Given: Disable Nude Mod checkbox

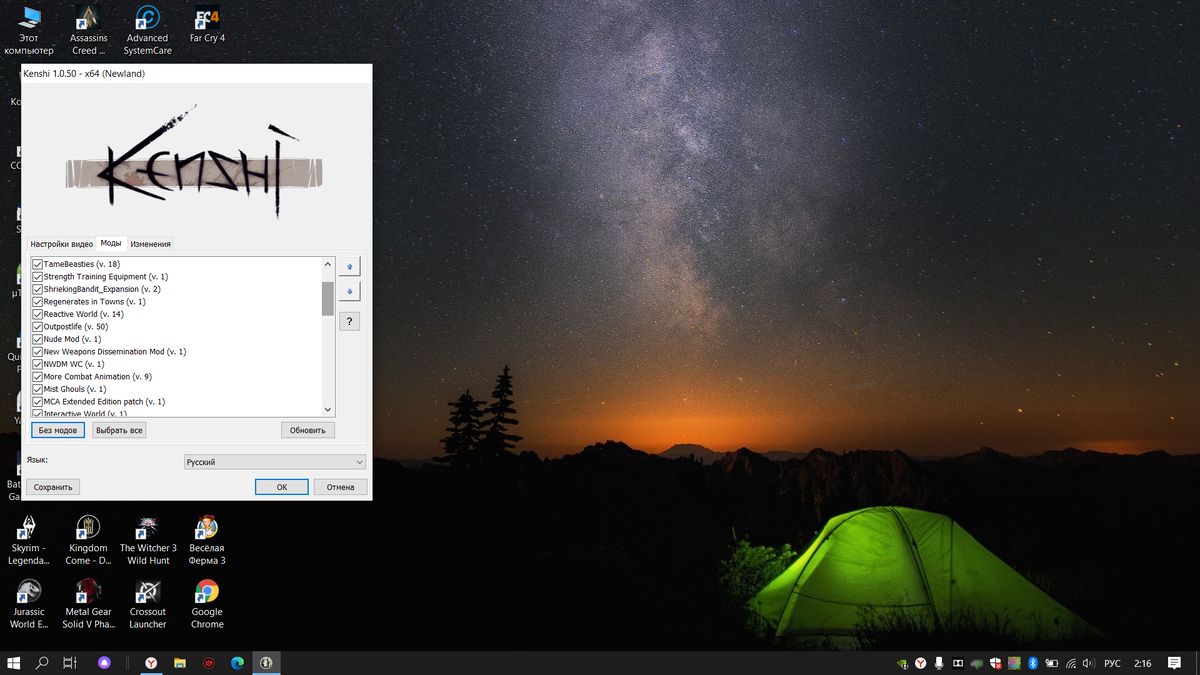Looking at the screenshot, I should (x=38, y=339).
